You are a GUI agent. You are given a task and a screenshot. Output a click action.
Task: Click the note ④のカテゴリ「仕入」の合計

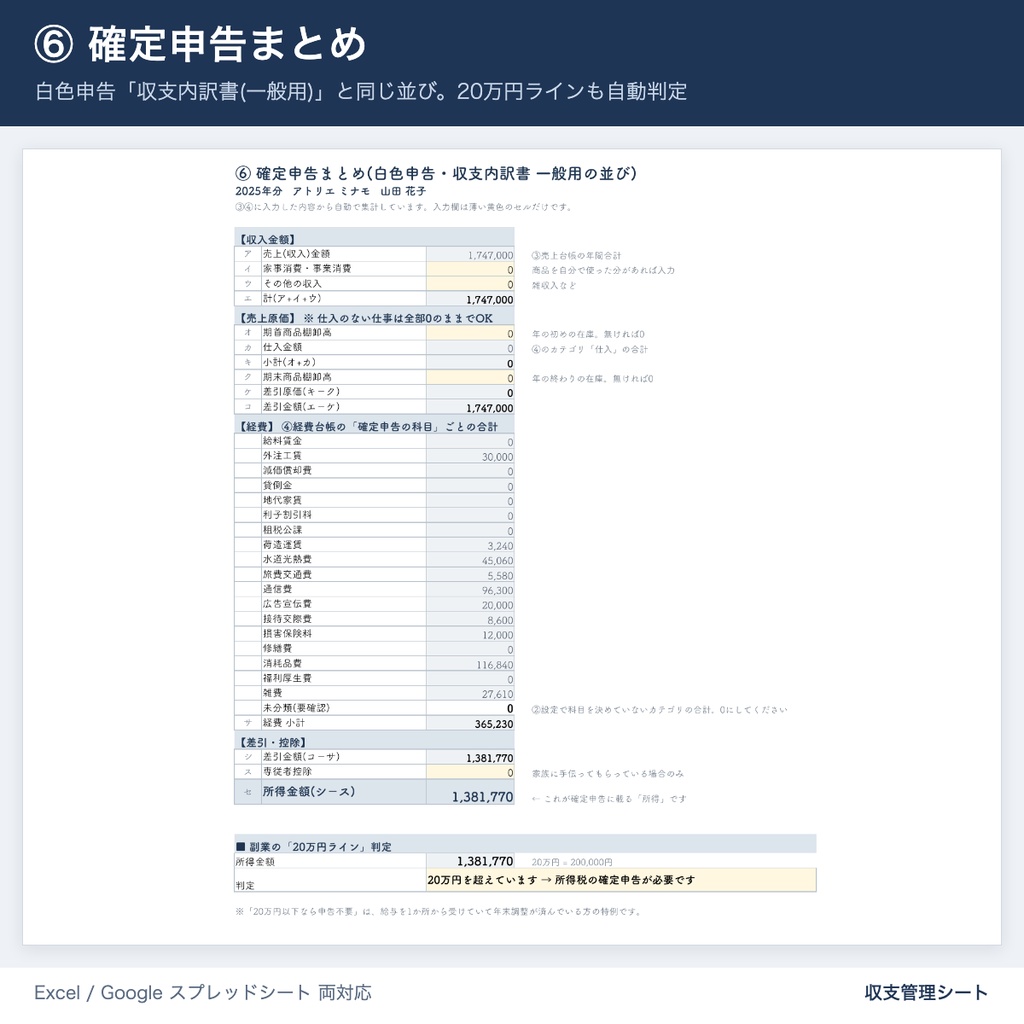tap(590, 349)
